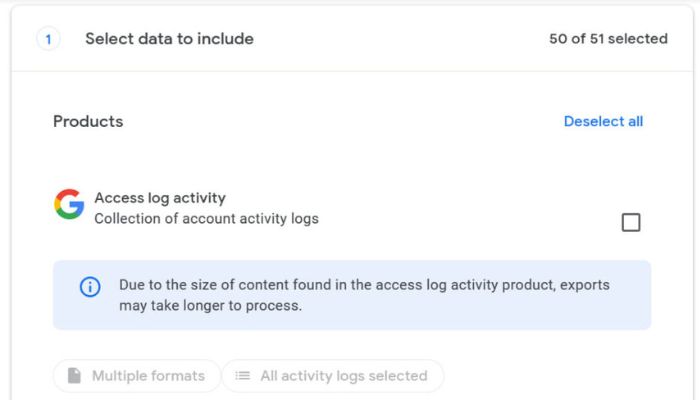Click the step 1 number circle
Screen dimensions: 700x400
(x=48, y=39)
